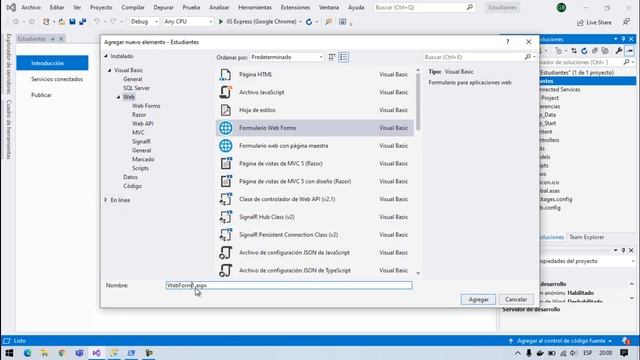Open the Ordenar por Predeterminado dropdown
This screenshot has width=640, height=360.
(287, 57)
